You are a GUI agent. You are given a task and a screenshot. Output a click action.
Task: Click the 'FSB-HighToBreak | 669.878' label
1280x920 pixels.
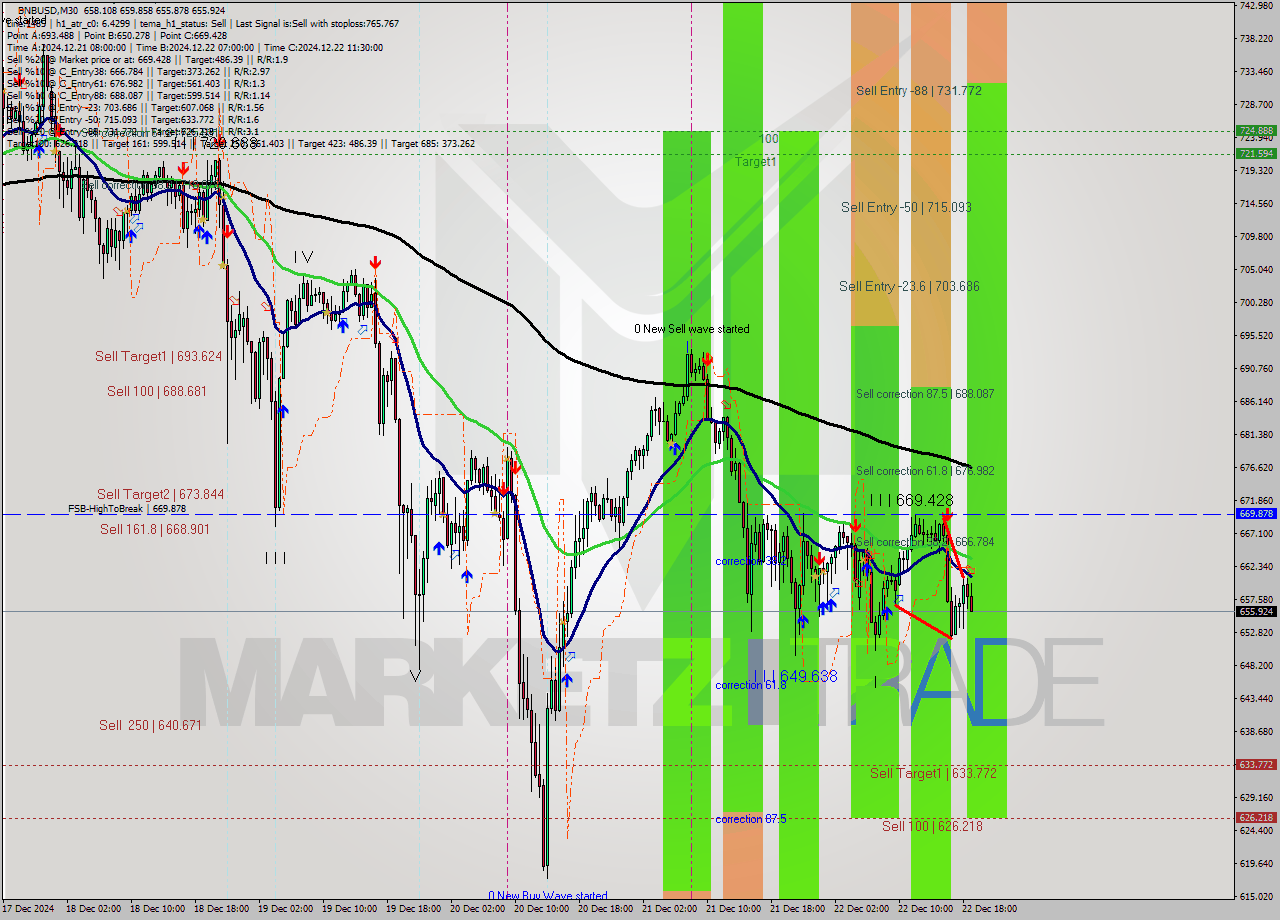point(127,509)
